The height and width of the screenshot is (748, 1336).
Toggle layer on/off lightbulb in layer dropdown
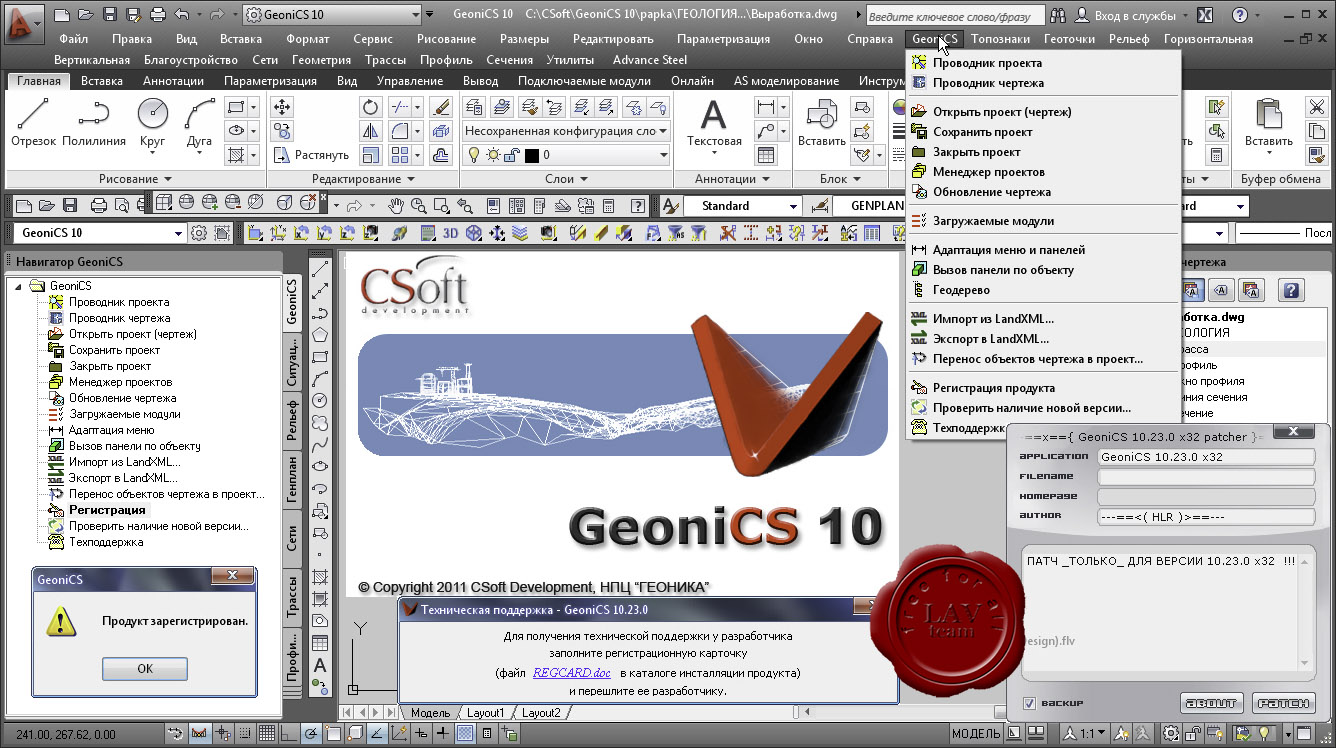pos(474,155)
